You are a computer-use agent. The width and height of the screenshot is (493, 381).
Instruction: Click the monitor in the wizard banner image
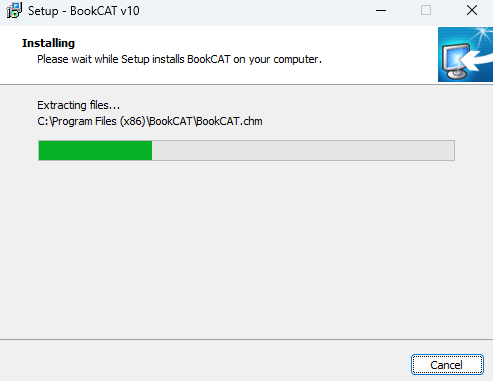click(456, 62)
